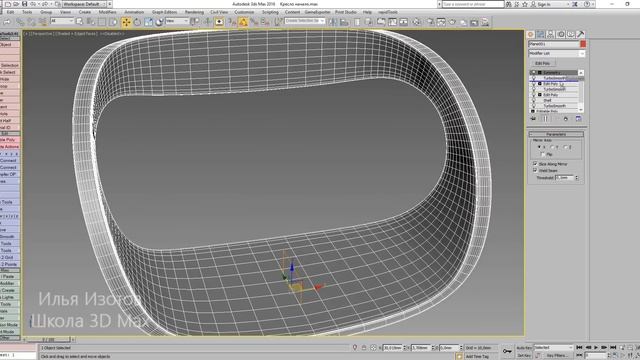This screenshot has height=360, width=640.
Task: Open the Workspace Default dropdown
Action: tap(85, 4)
